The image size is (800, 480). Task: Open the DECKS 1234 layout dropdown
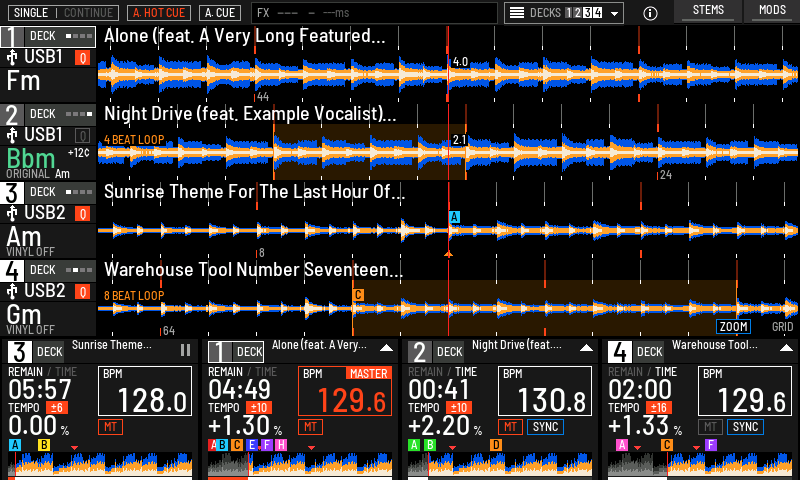[564, 13]
